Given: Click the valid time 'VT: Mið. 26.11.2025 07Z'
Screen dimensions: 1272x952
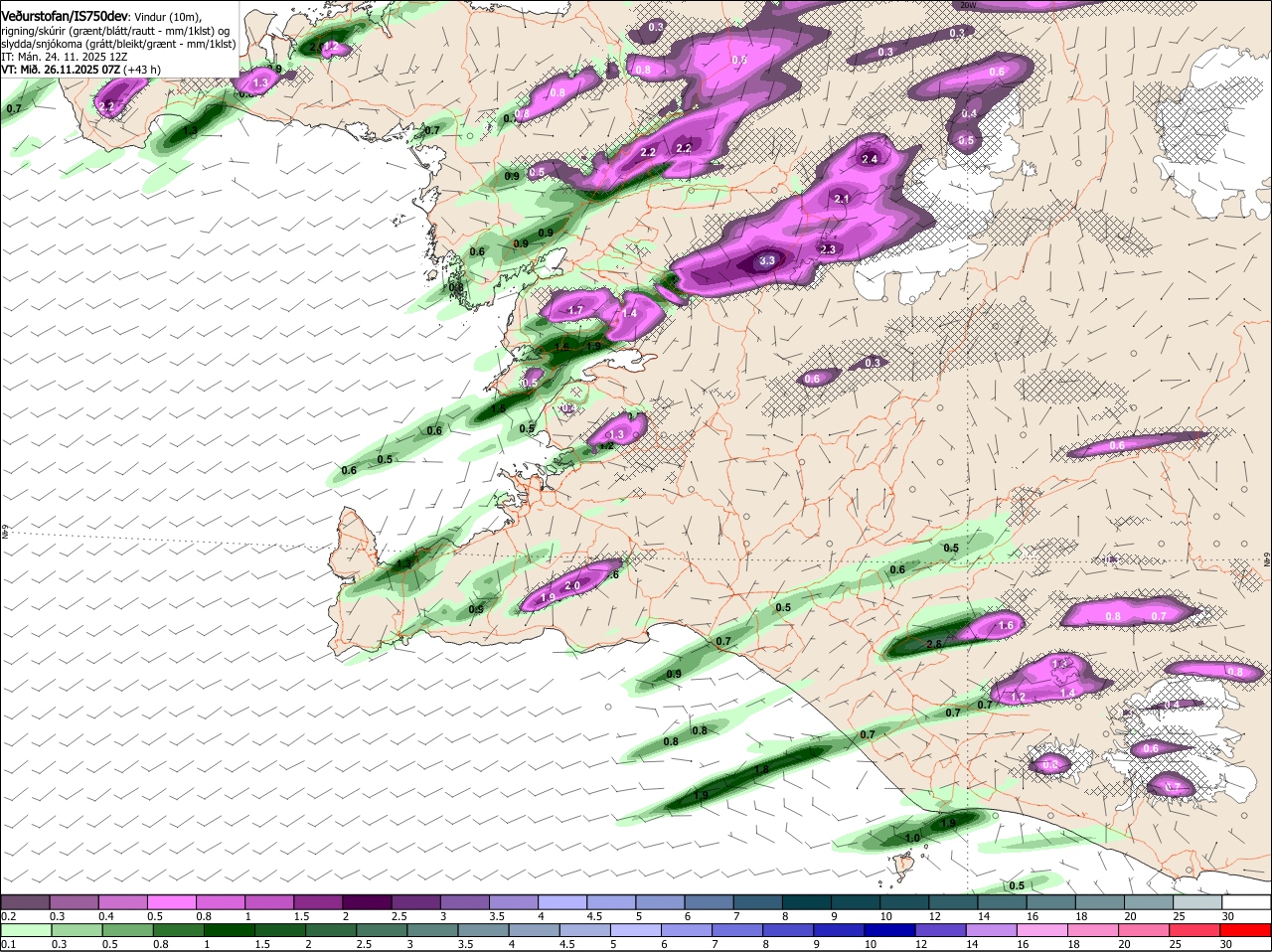Looking at the screenshot, I should (60, 70).
